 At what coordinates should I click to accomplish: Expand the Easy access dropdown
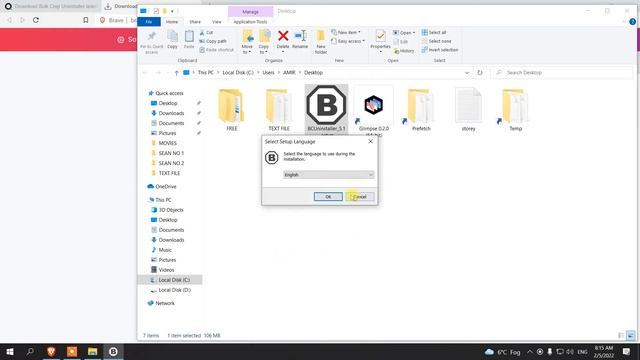[x=348, y=41]
